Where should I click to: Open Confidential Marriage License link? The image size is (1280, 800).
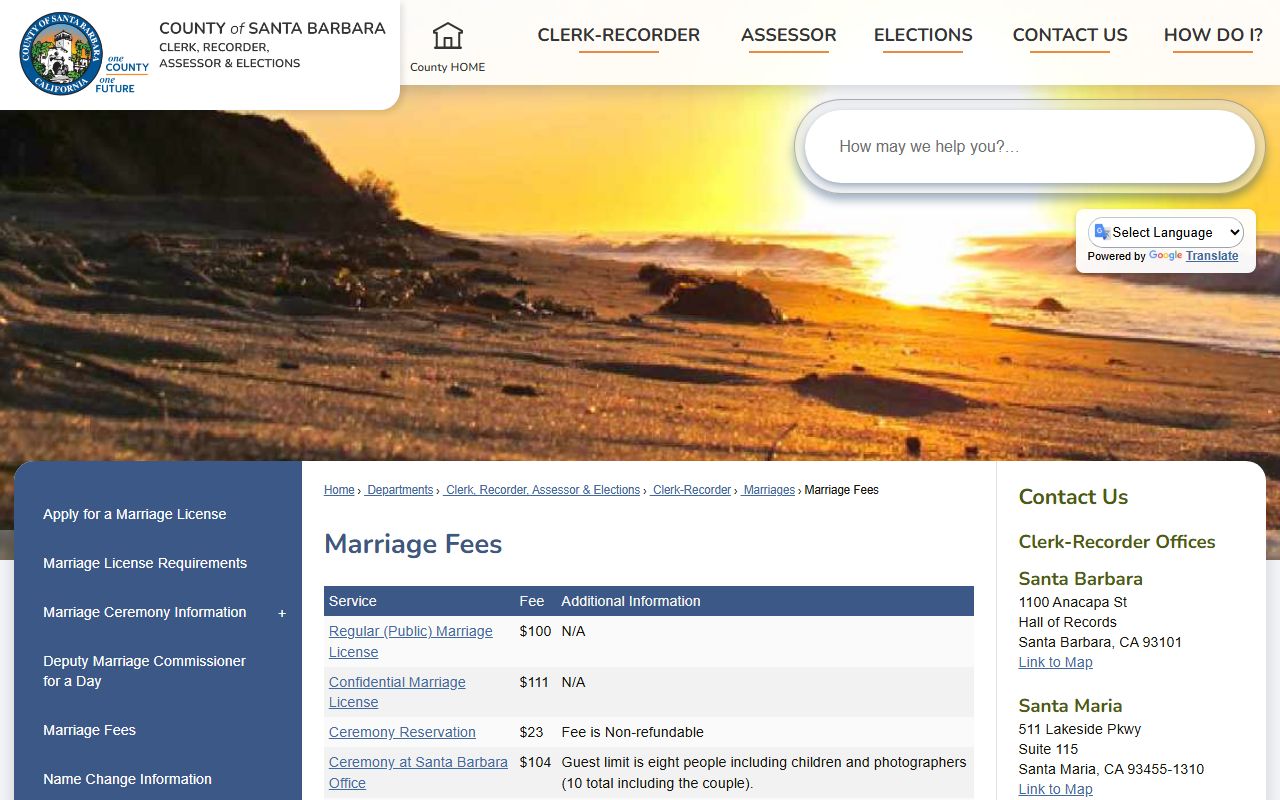(x=397, y=692)
